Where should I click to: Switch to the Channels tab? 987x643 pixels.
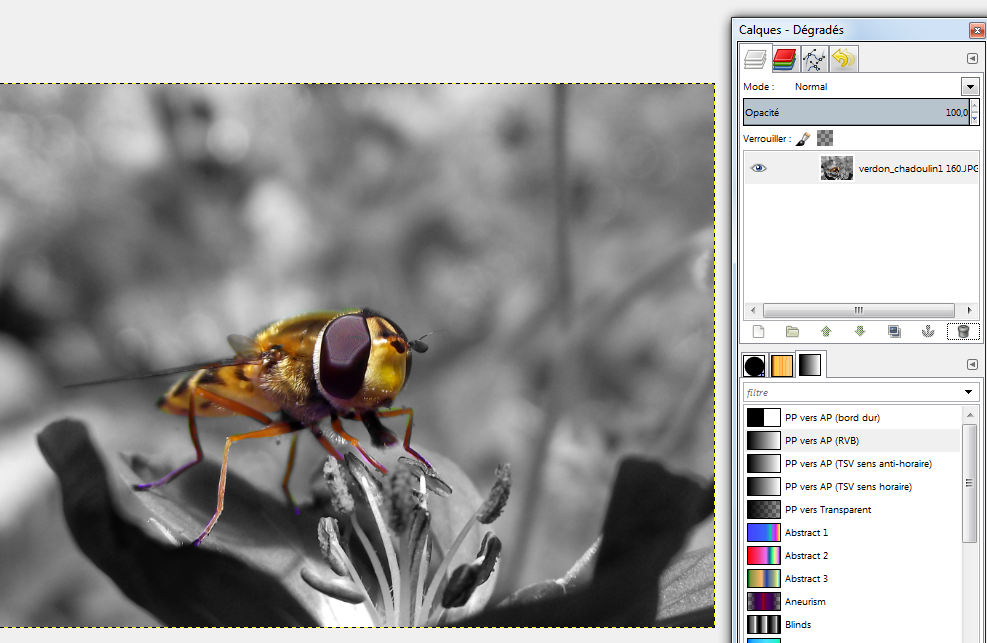point(784,59)
